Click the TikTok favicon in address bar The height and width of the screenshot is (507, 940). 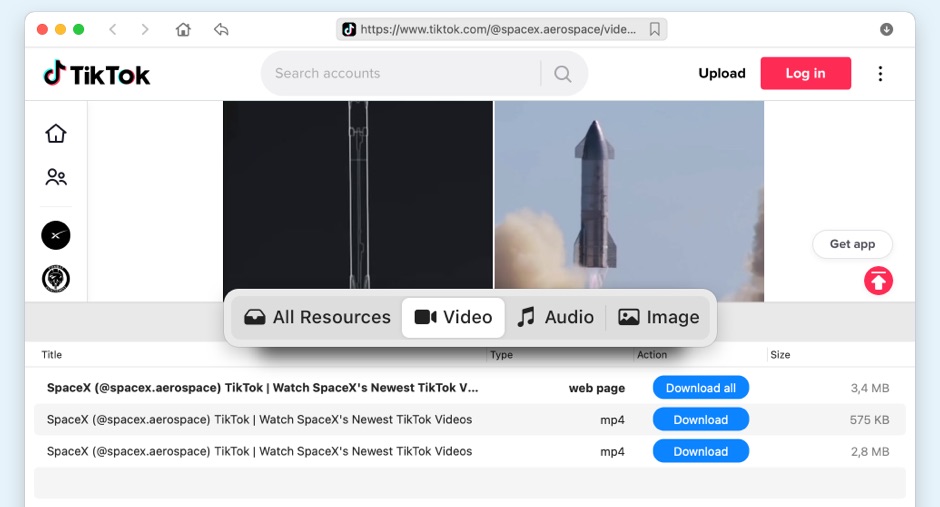(349, 29)
